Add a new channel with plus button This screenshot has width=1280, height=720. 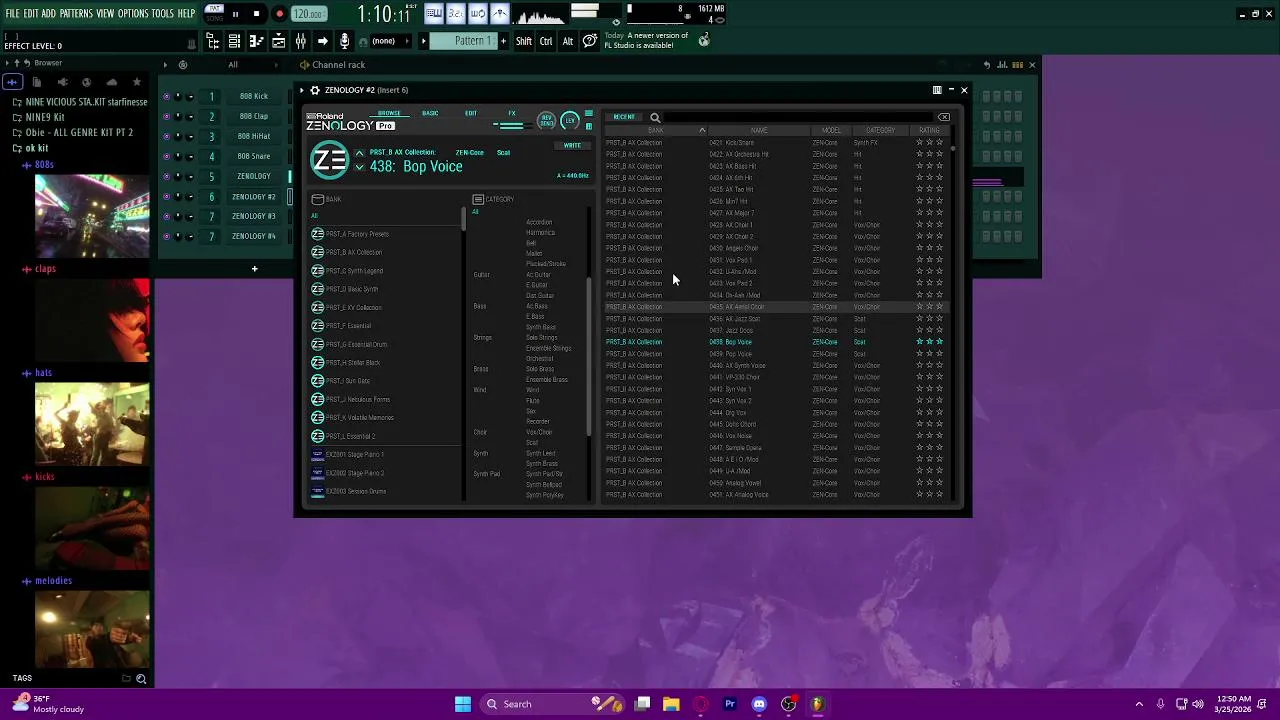(x=254, y=268)
